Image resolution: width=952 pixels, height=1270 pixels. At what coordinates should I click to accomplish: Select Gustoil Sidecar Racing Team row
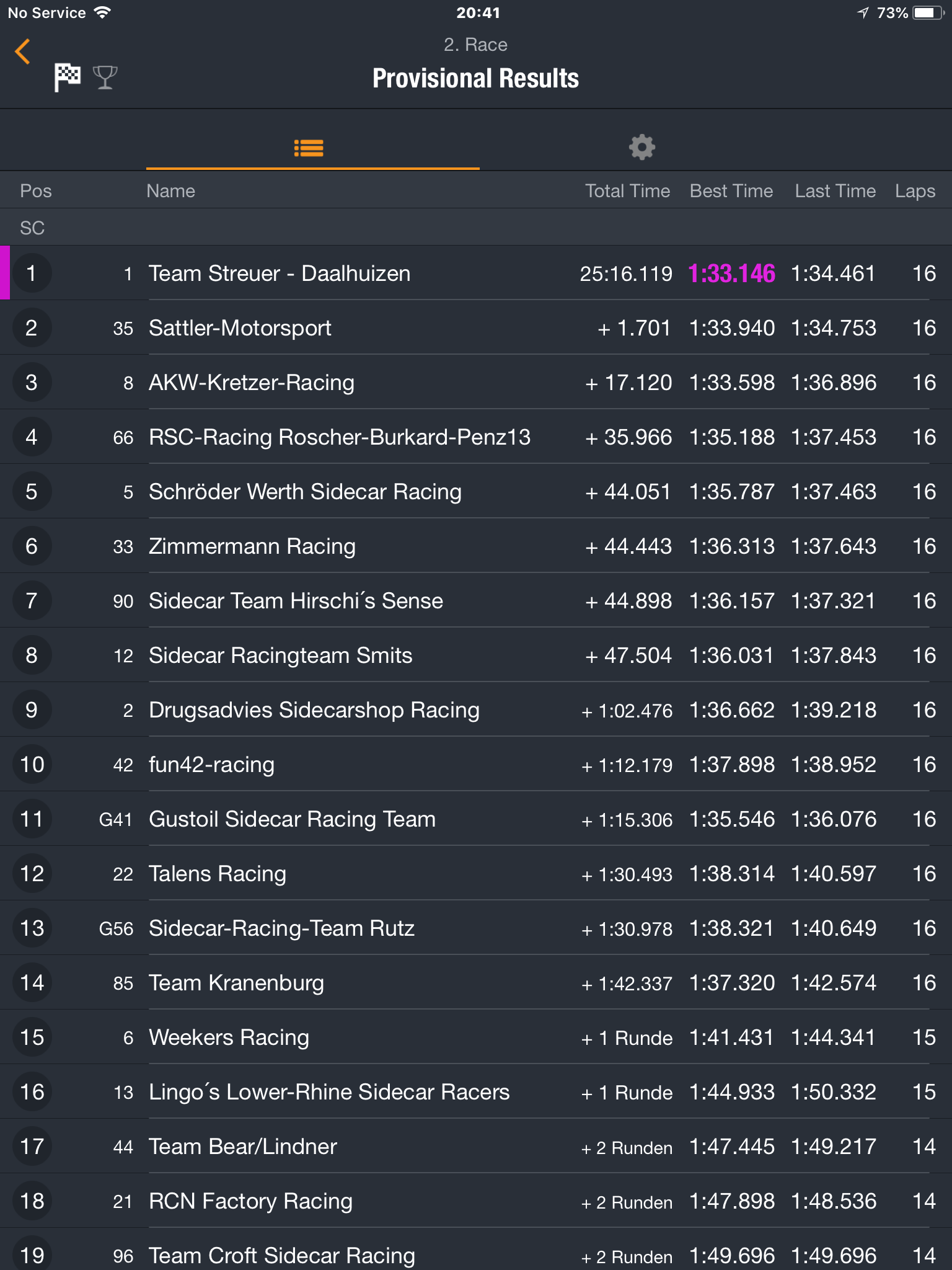pos(476,819)
